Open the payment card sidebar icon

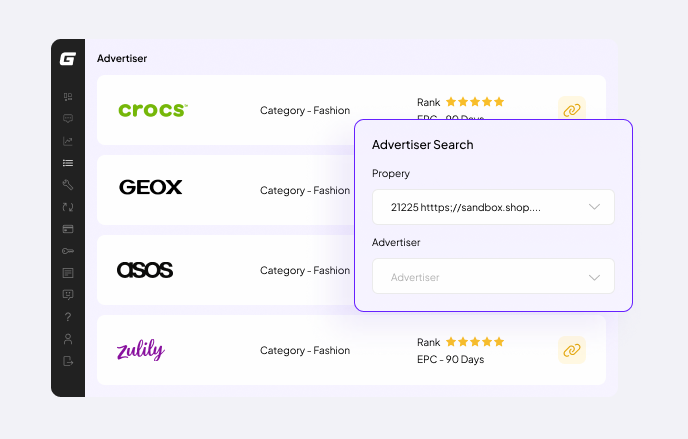[x=68, y=229]
